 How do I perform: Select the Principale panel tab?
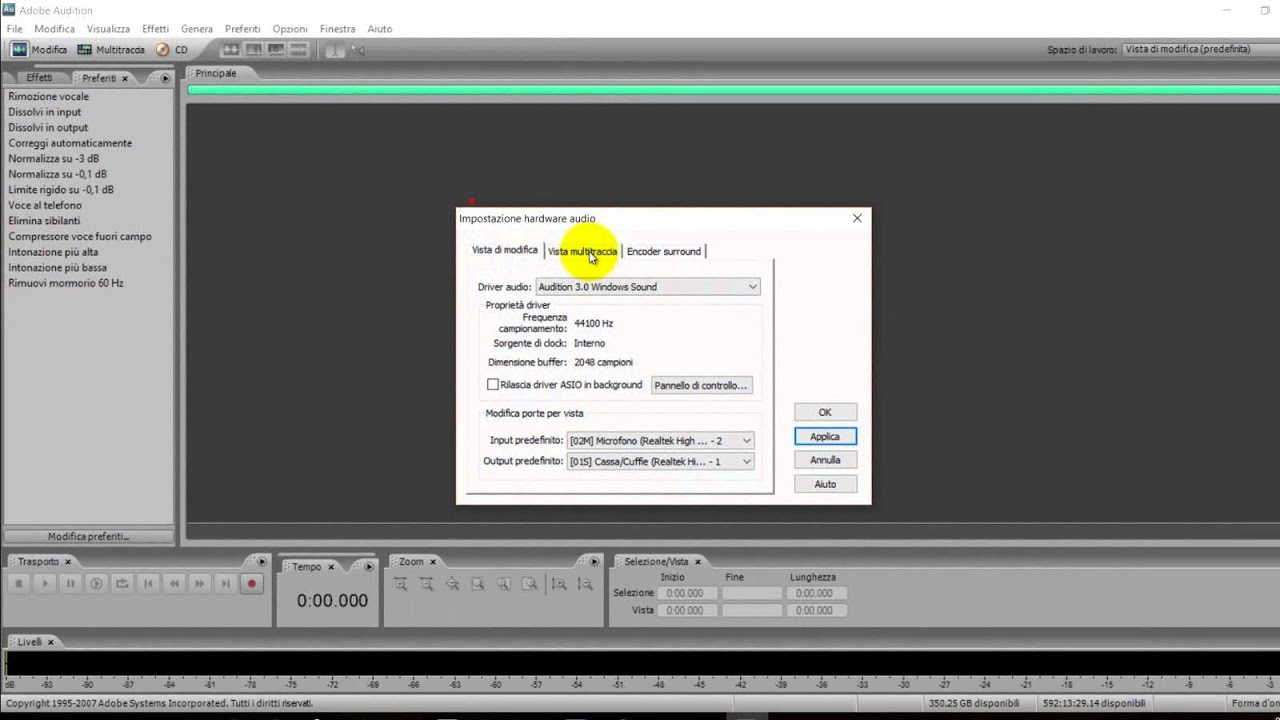pos(216,73)
